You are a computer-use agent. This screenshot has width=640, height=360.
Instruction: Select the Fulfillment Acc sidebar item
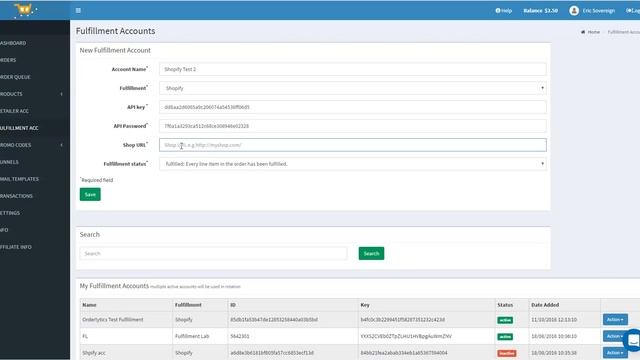tap(19, 128)
